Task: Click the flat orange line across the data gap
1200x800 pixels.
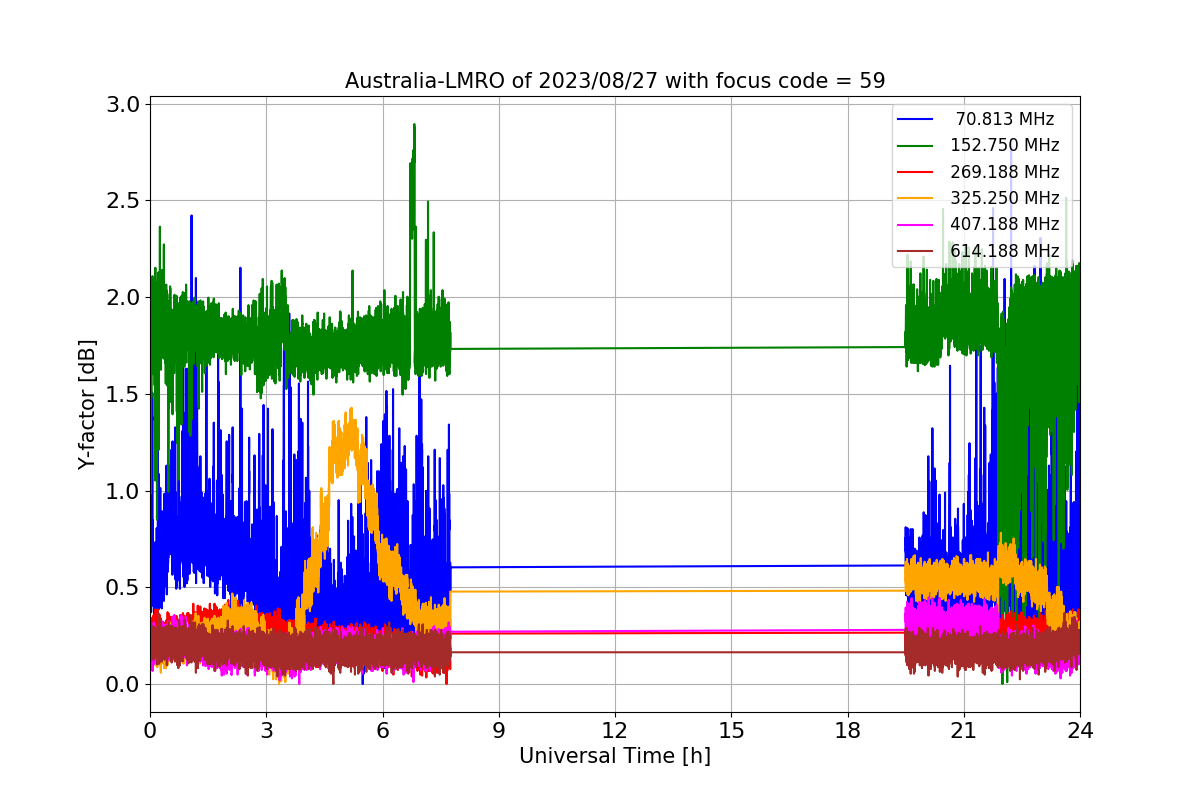Action: click(x=678, y=590)
